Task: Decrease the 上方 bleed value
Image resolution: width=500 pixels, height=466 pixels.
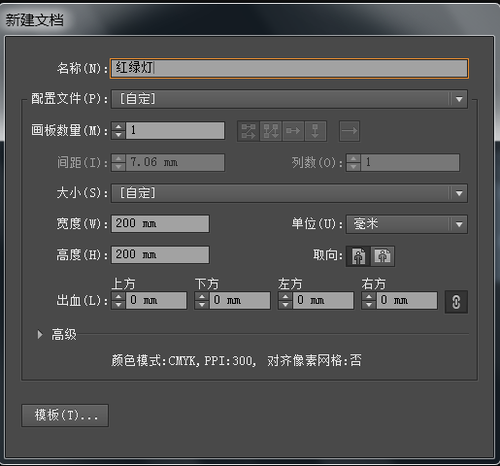Action: coord(118,305)
